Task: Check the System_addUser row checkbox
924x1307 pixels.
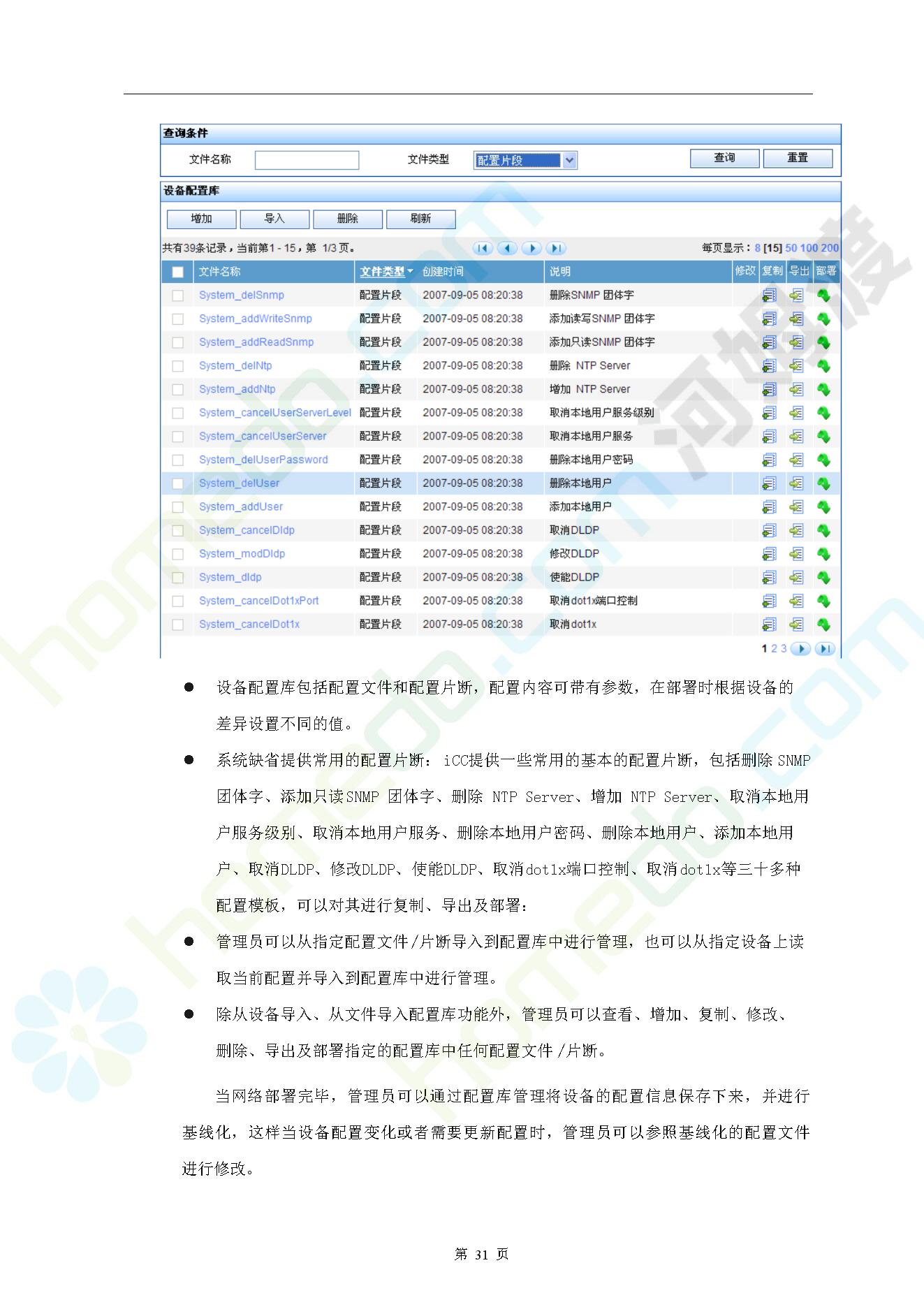Action: tap(178, 507)
